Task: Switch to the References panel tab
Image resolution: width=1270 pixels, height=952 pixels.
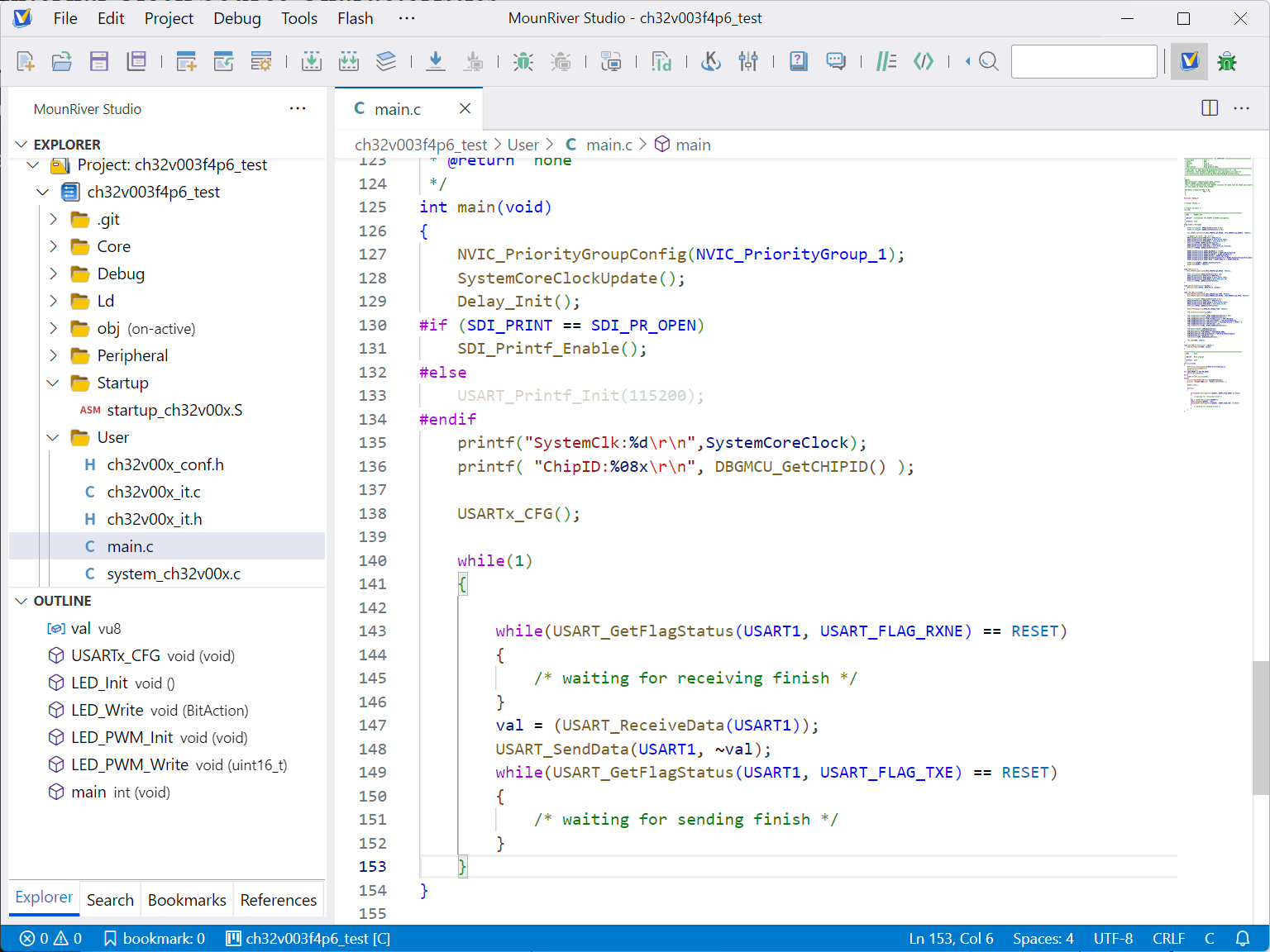Action: 279,900
